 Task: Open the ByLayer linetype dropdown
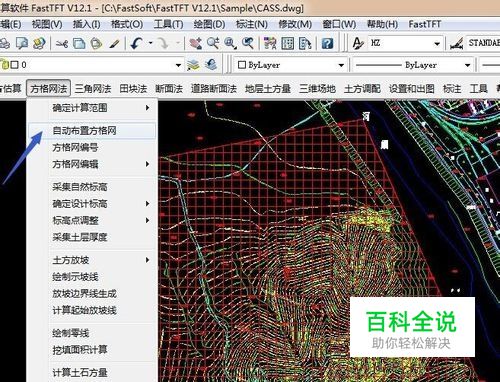coord(467,65)
